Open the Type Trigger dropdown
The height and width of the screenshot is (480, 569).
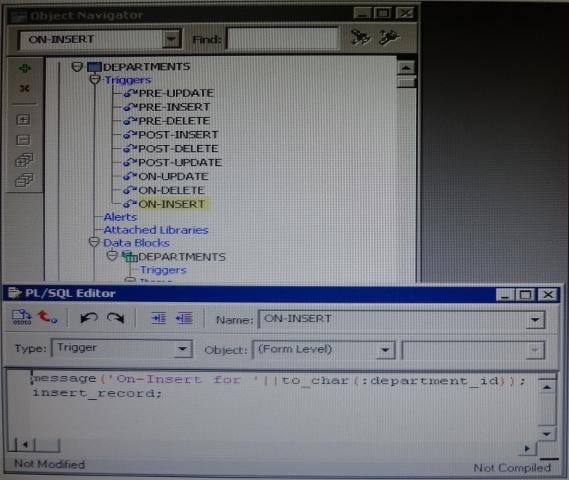click(183, 349)
